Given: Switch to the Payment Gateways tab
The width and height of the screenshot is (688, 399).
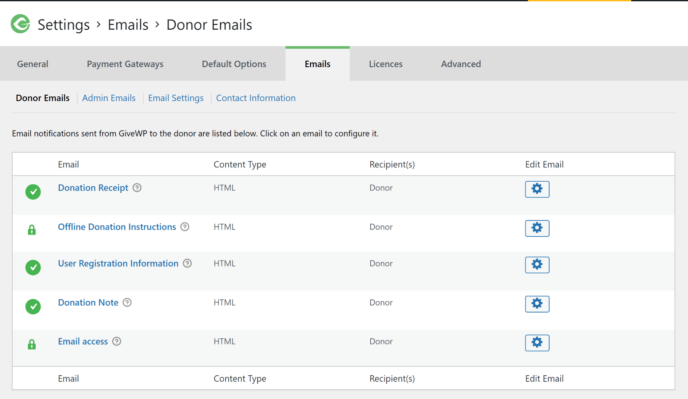Looking at the screenshot, I should [125, 64].
